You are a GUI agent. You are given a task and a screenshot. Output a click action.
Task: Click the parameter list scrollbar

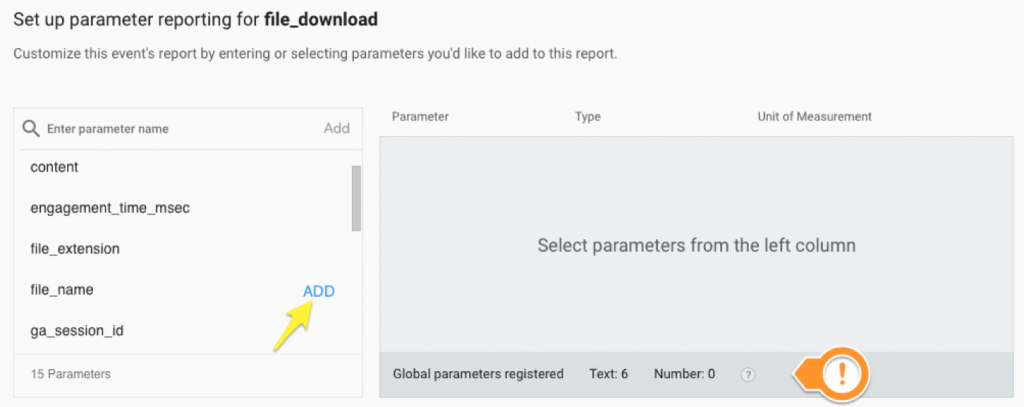[356, 198]
